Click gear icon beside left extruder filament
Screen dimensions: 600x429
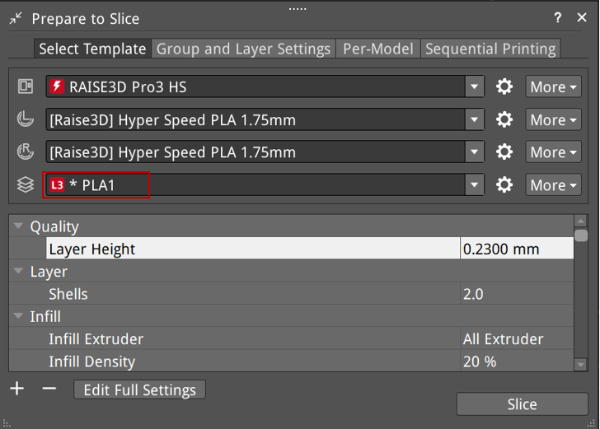[x=505, y=120]
